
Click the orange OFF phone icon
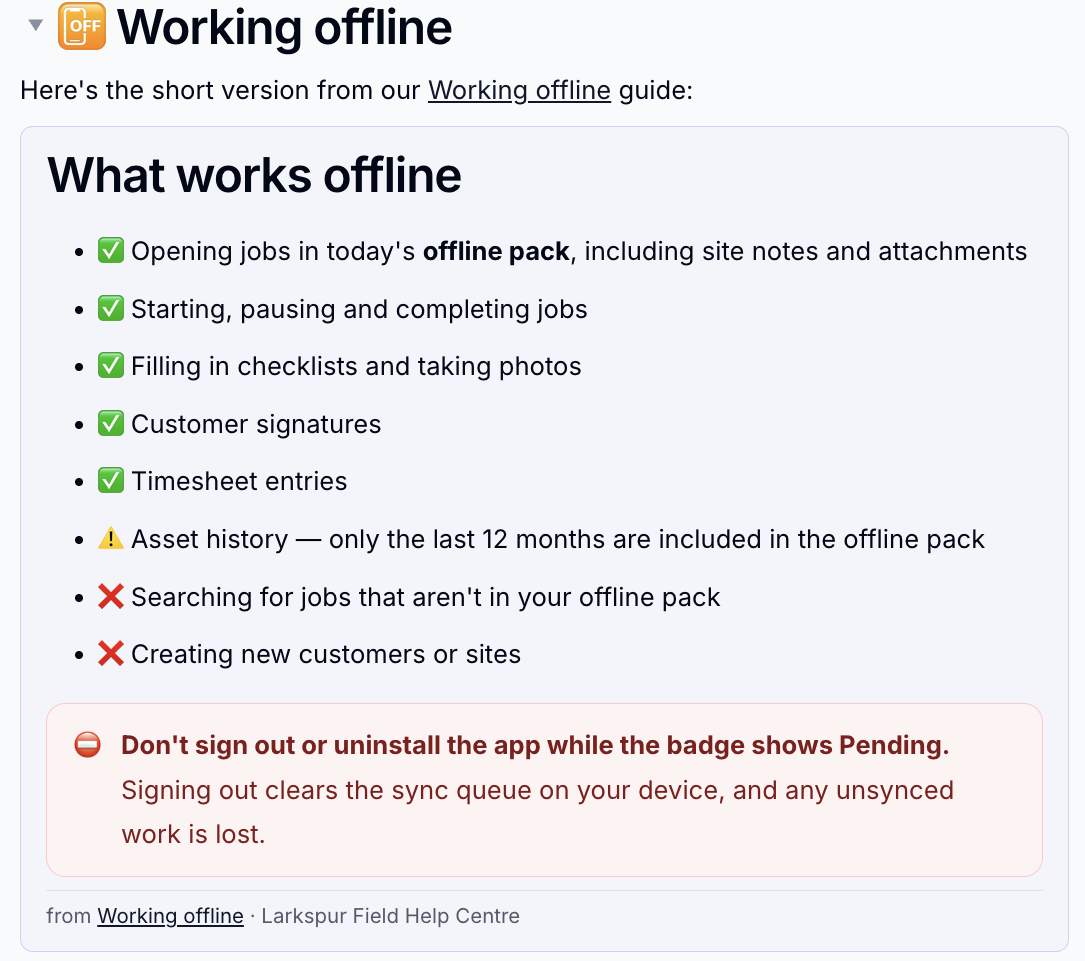82,26
